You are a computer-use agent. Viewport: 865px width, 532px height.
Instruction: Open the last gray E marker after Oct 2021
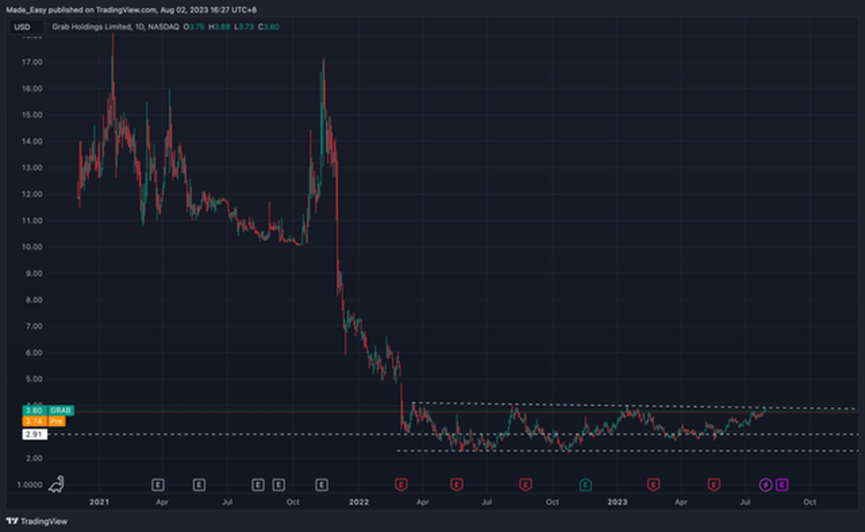point(322,485)
